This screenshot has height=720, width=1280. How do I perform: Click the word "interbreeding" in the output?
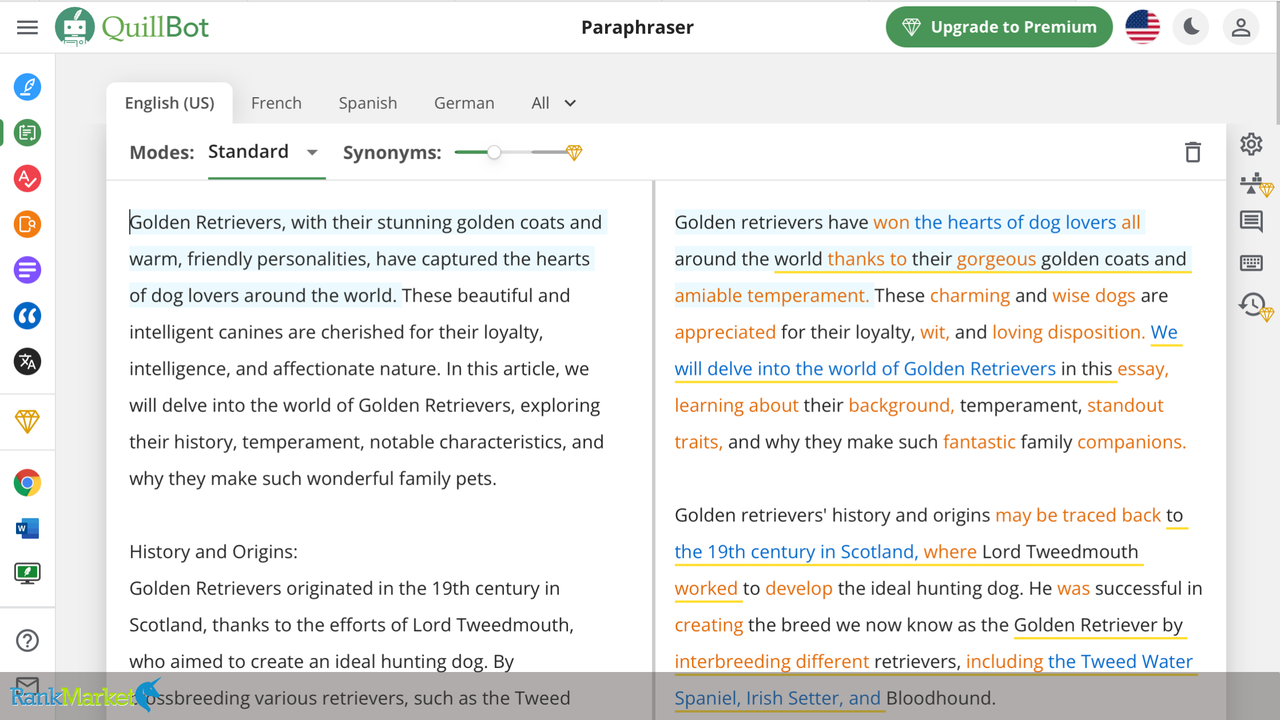click(x=733, y=661)
